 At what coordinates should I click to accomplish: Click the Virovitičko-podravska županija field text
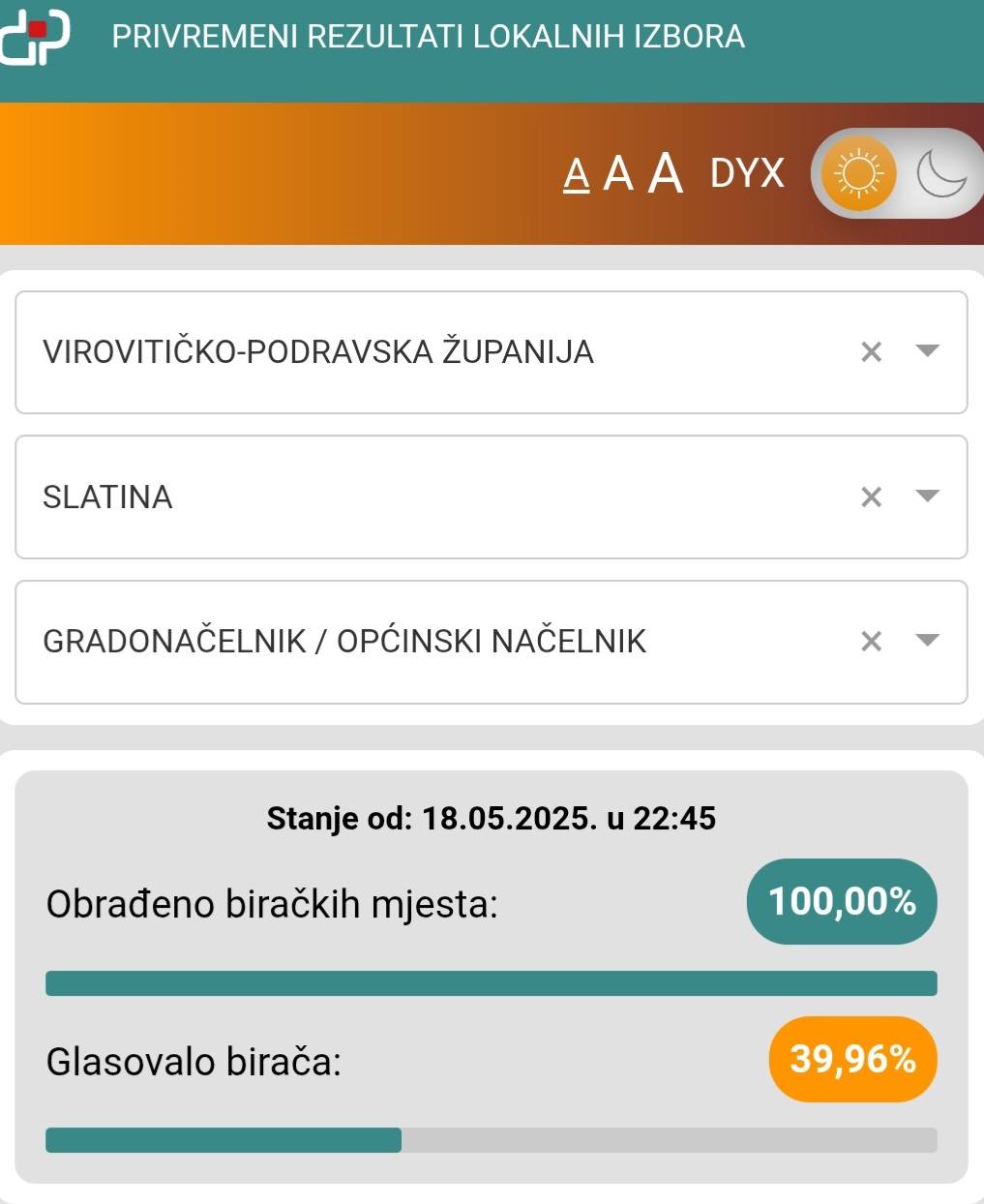pyautogui.click(x=318, y=351)
